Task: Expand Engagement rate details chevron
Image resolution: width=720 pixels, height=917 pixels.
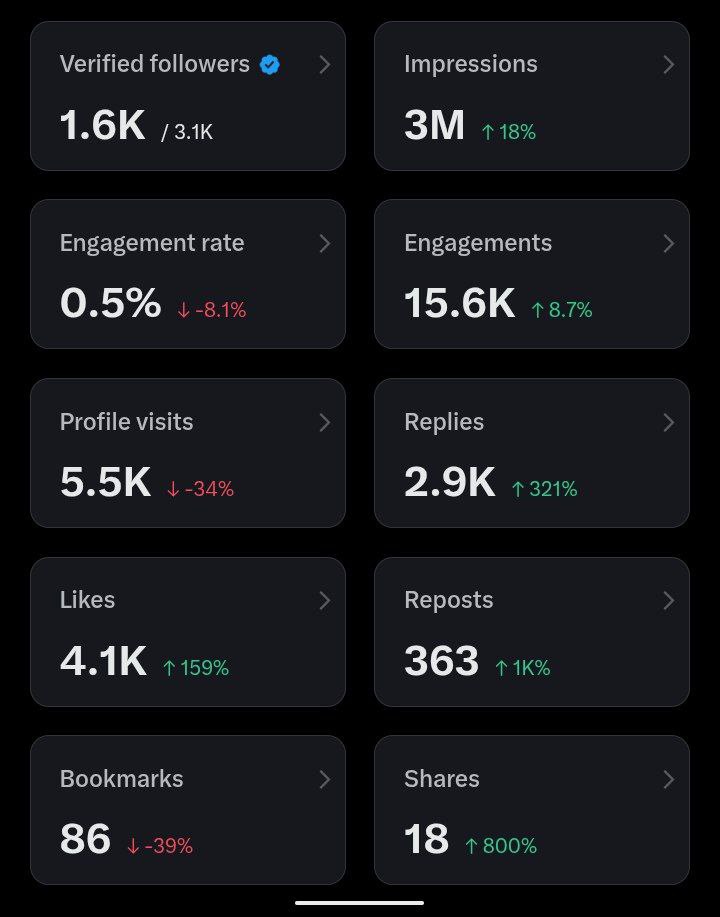Action: point(324,244)
